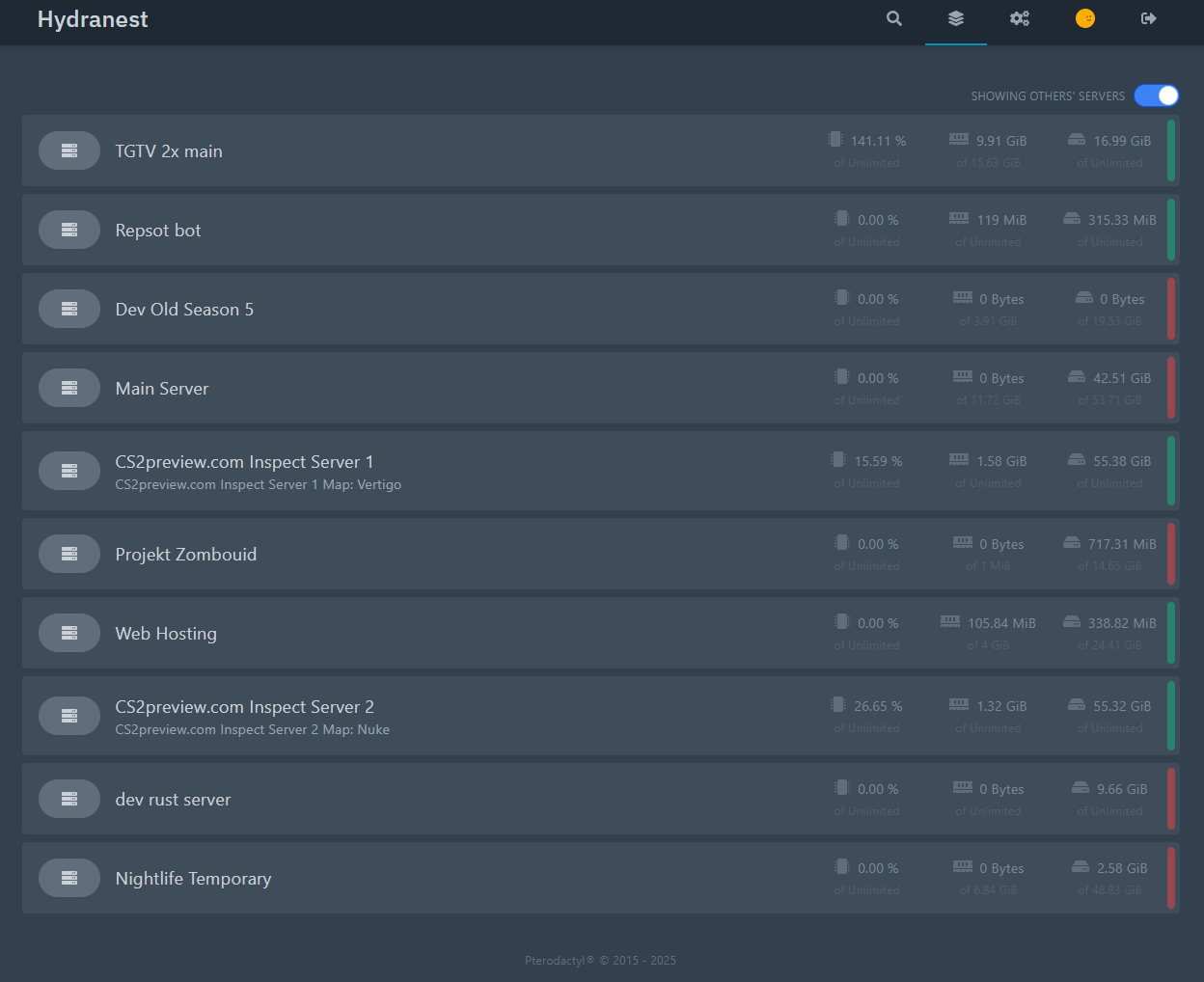The image size is (1204, 982).
Task: Click 16.99 GiB disk value
Action: click(1122, 141)
